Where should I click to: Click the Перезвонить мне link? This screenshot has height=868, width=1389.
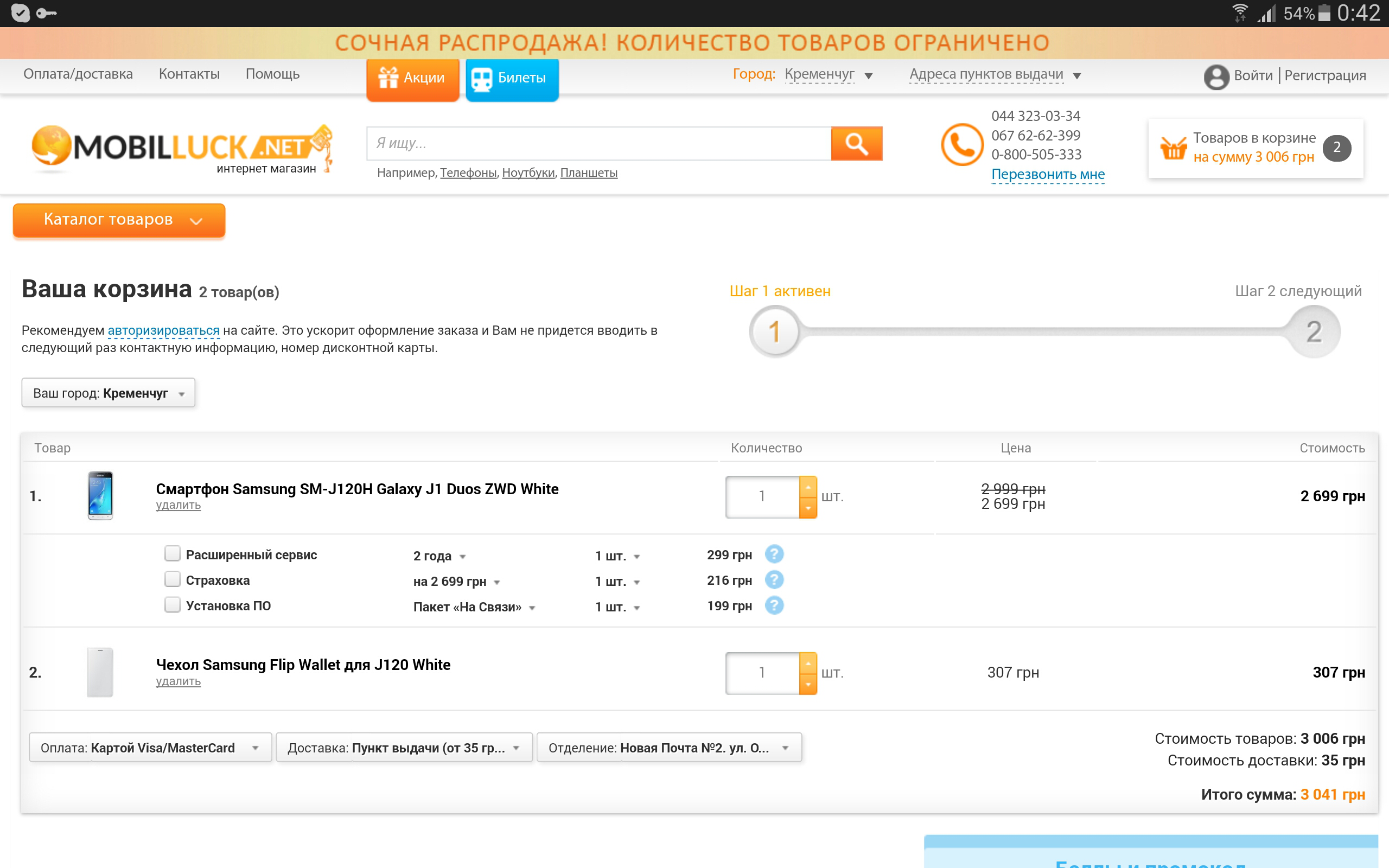[x=1048, y=175]
